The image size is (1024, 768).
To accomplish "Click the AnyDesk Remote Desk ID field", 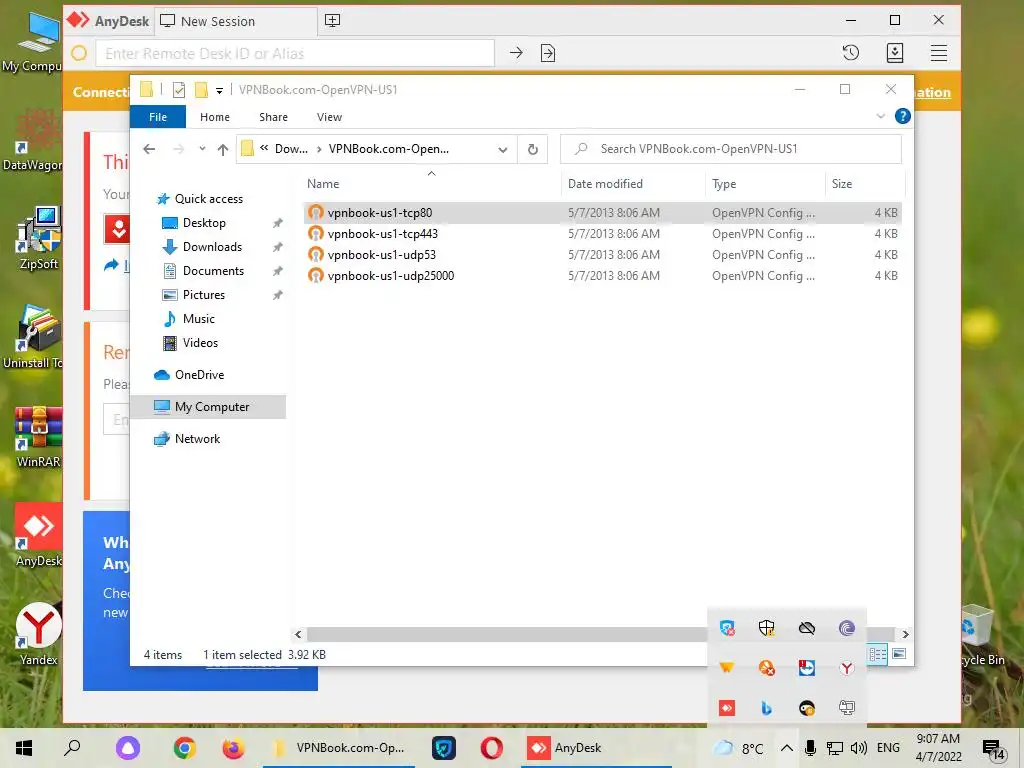I will pyautogui.click(x=295, y=54).
